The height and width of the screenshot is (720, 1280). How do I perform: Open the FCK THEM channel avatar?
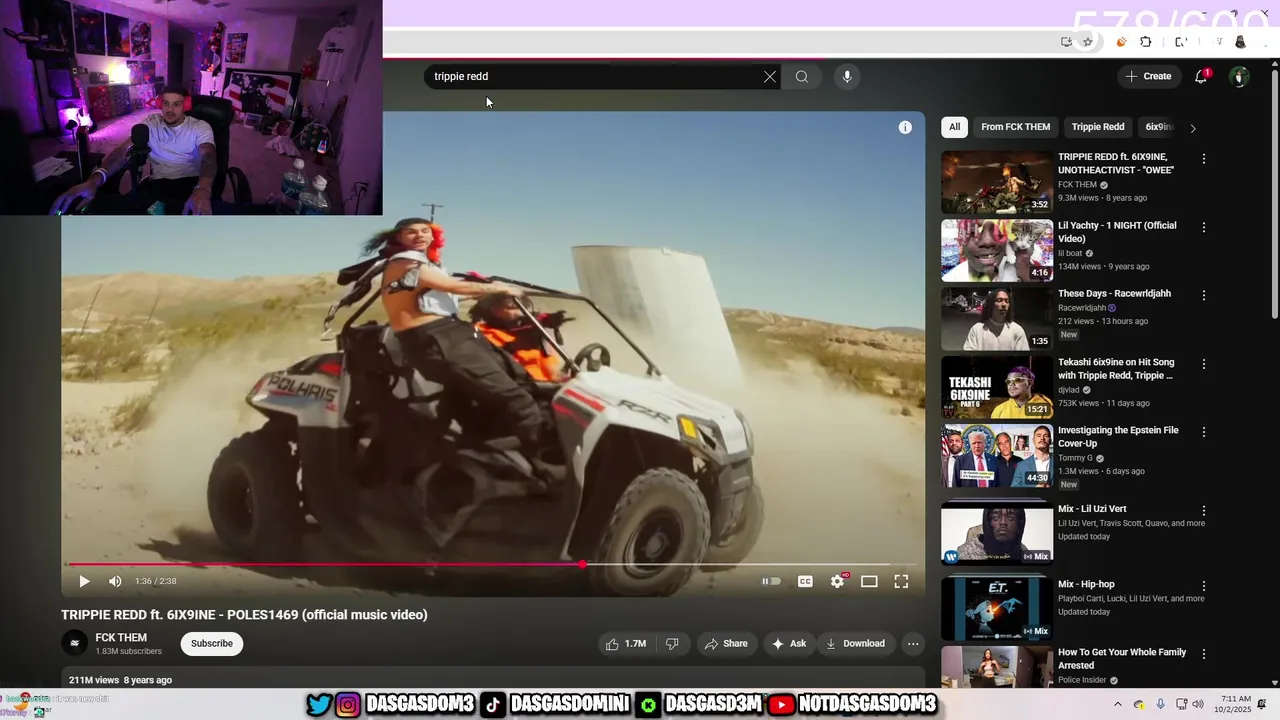(x=74, y=643)
